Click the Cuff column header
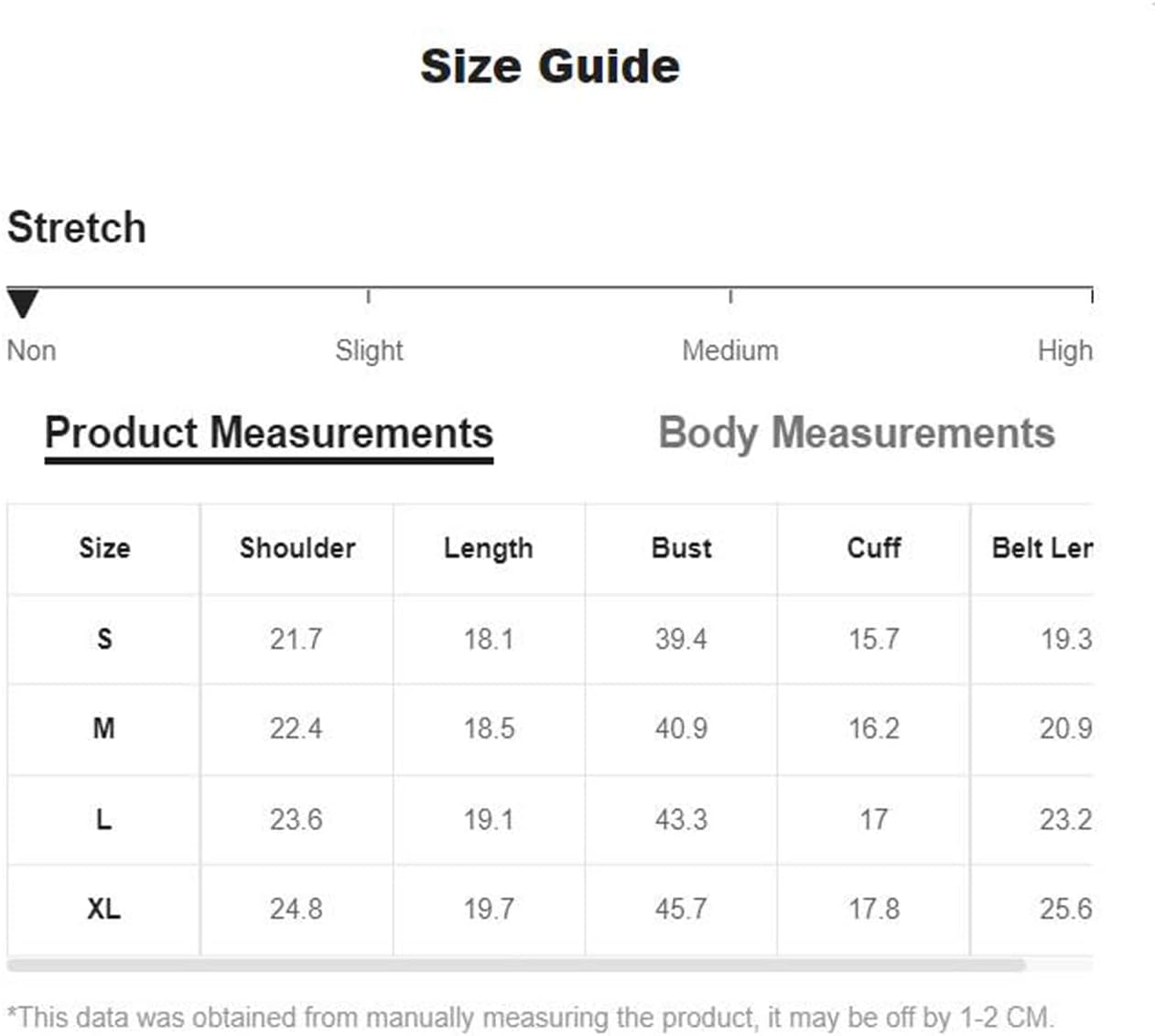The width and height of the screenshot is (1155, 1036). pyautogui.click(x=874, y=547)
